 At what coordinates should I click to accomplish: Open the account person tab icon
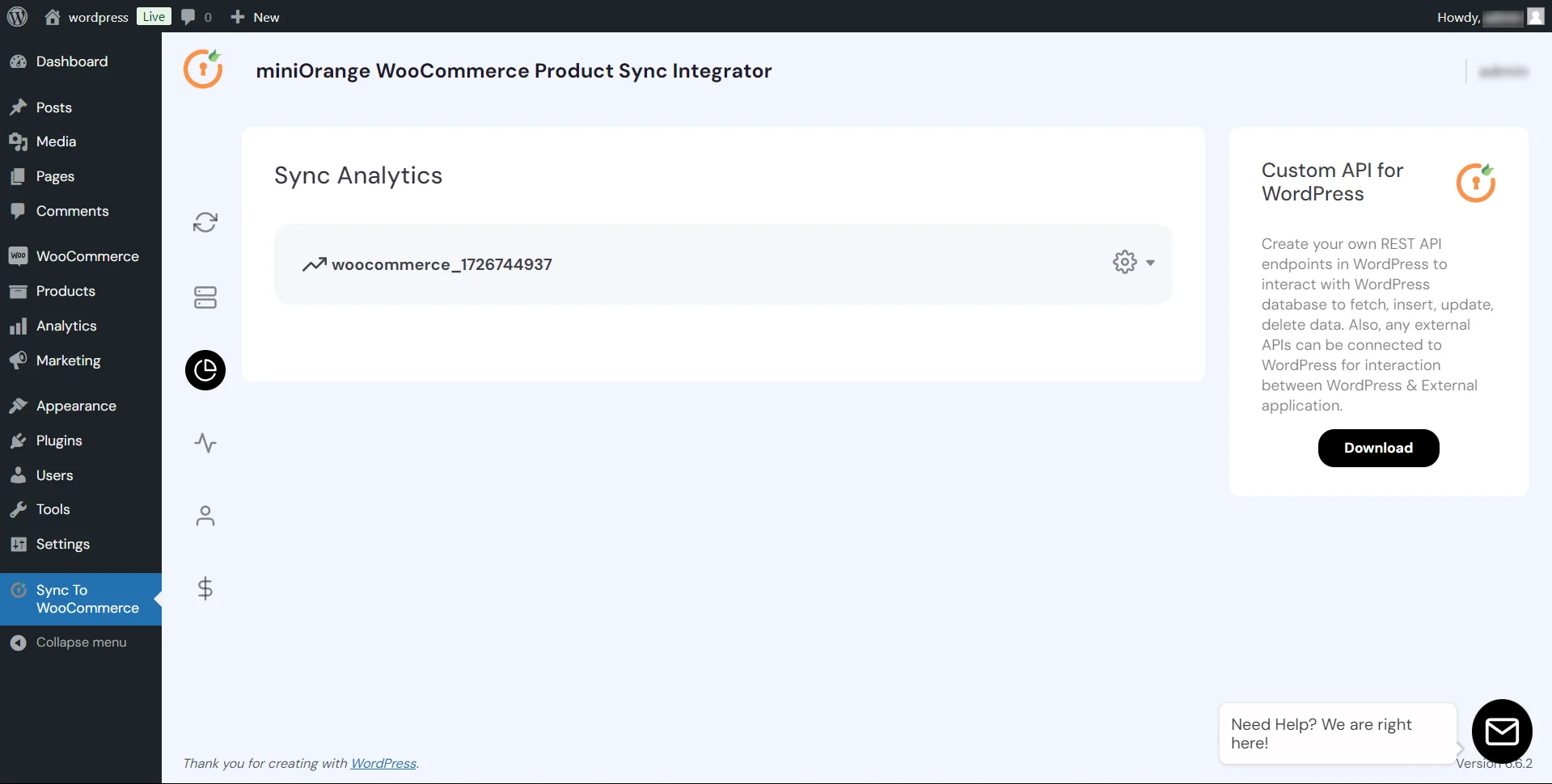pyautogui.click(x=205, y=516)
